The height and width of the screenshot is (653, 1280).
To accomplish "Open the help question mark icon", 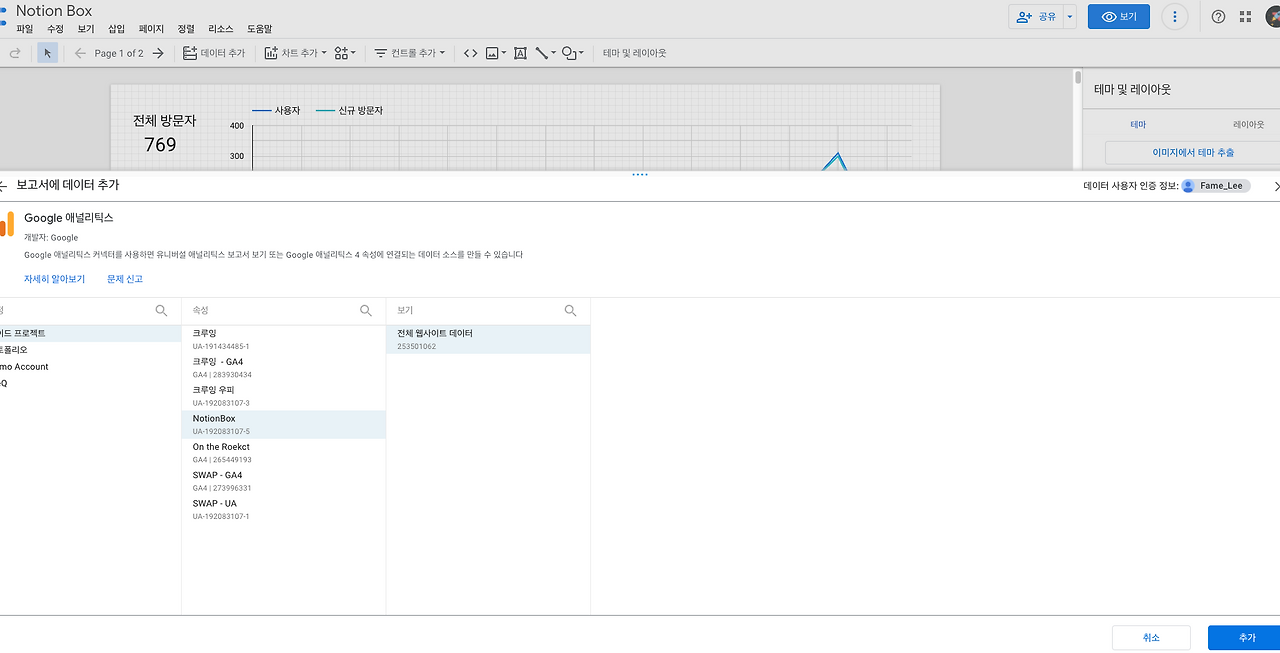I will [x=1218, y=17].
